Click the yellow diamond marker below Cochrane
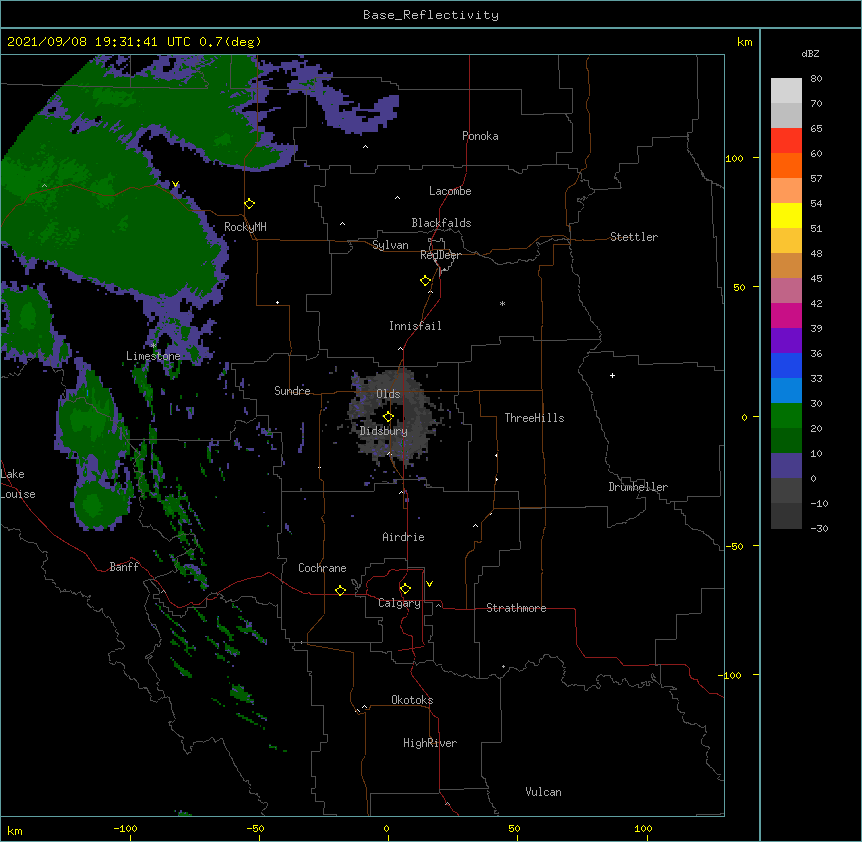Screen dimensions: 862x842 tap(340, 591)
